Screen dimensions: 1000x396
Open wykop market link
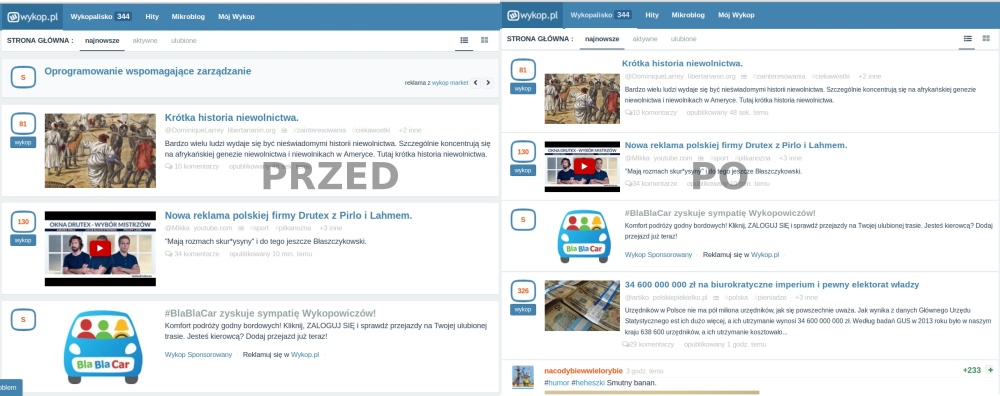pos(450,83)
